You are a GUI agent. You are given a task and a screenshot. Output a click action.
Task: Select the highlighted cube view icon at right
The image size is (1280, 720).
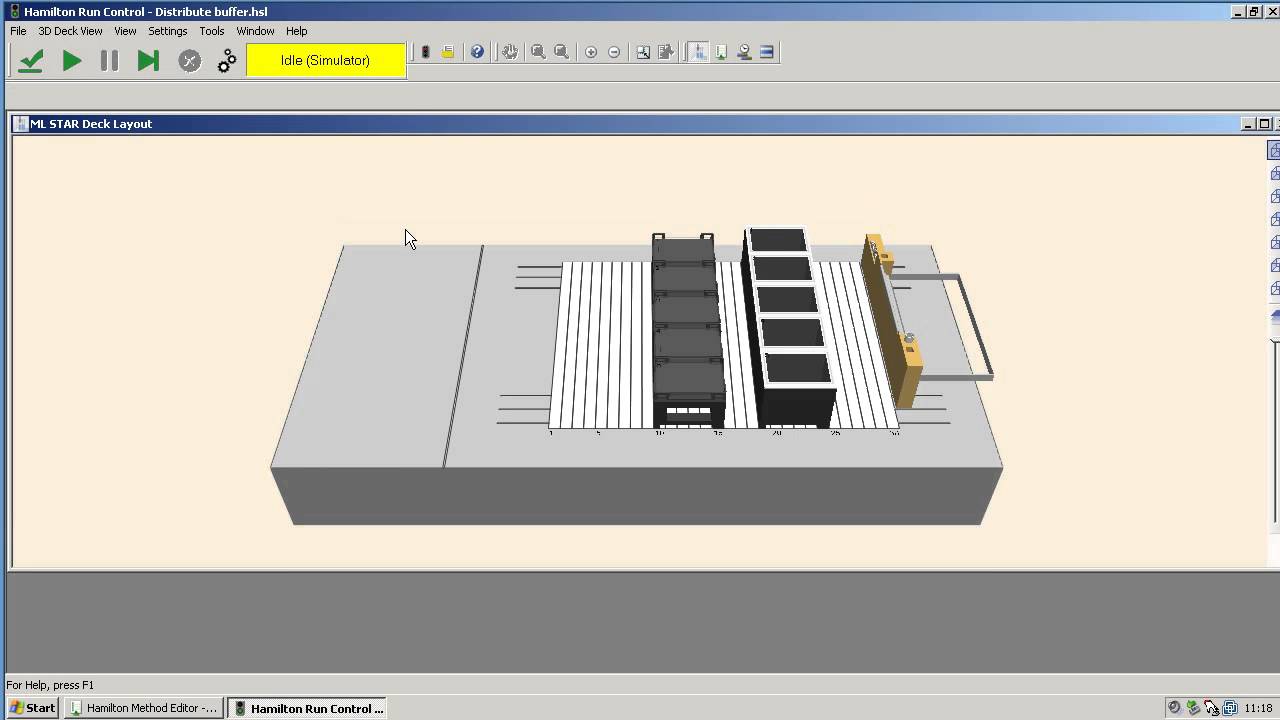pos(1274,150)
